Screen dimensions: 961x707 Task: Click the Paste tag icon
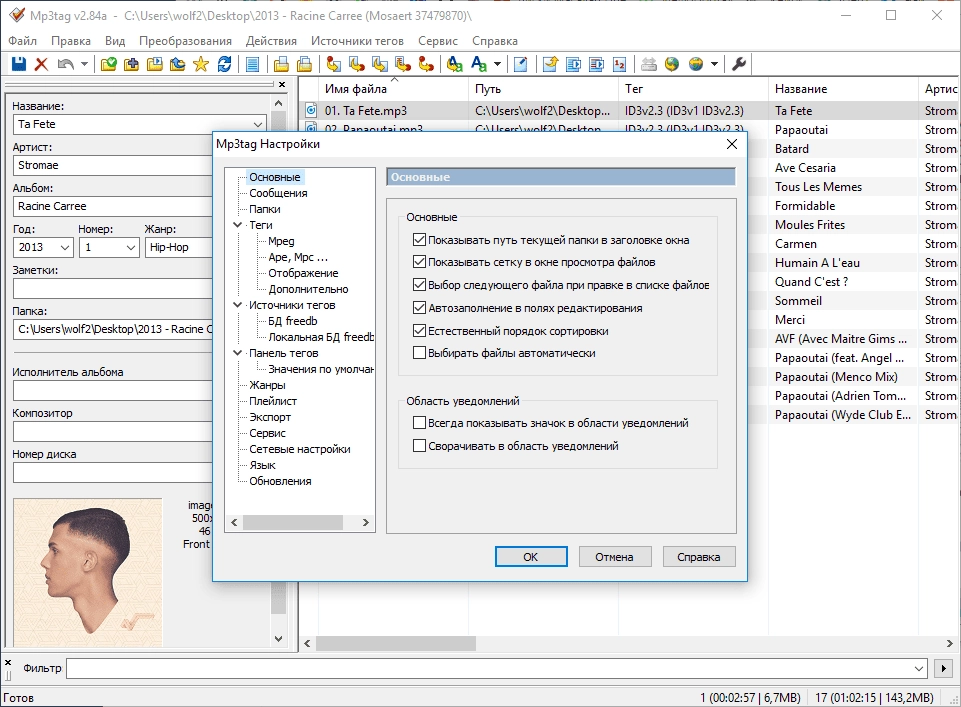[x=304, y=64]
